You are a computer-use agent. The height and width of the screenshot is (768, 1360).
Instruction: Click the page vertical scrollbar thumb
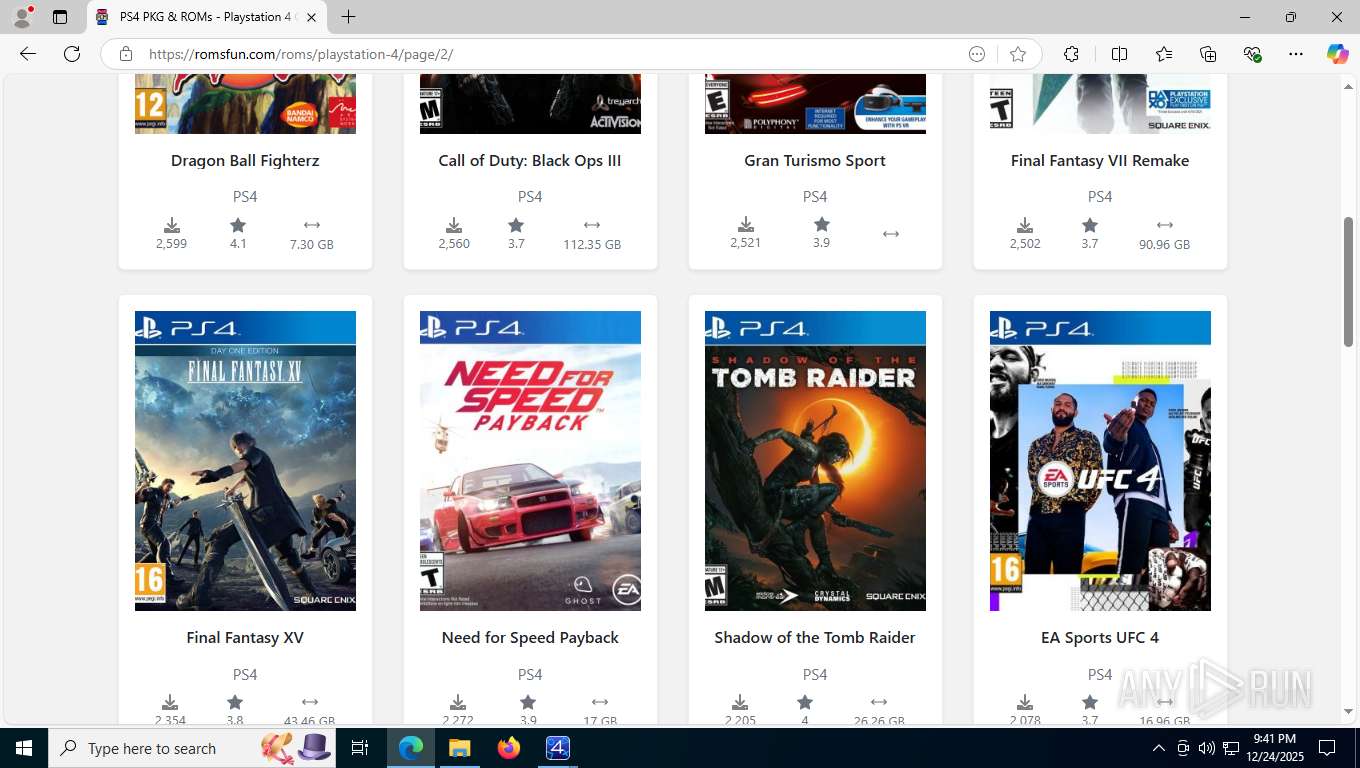click(1348, 281)
